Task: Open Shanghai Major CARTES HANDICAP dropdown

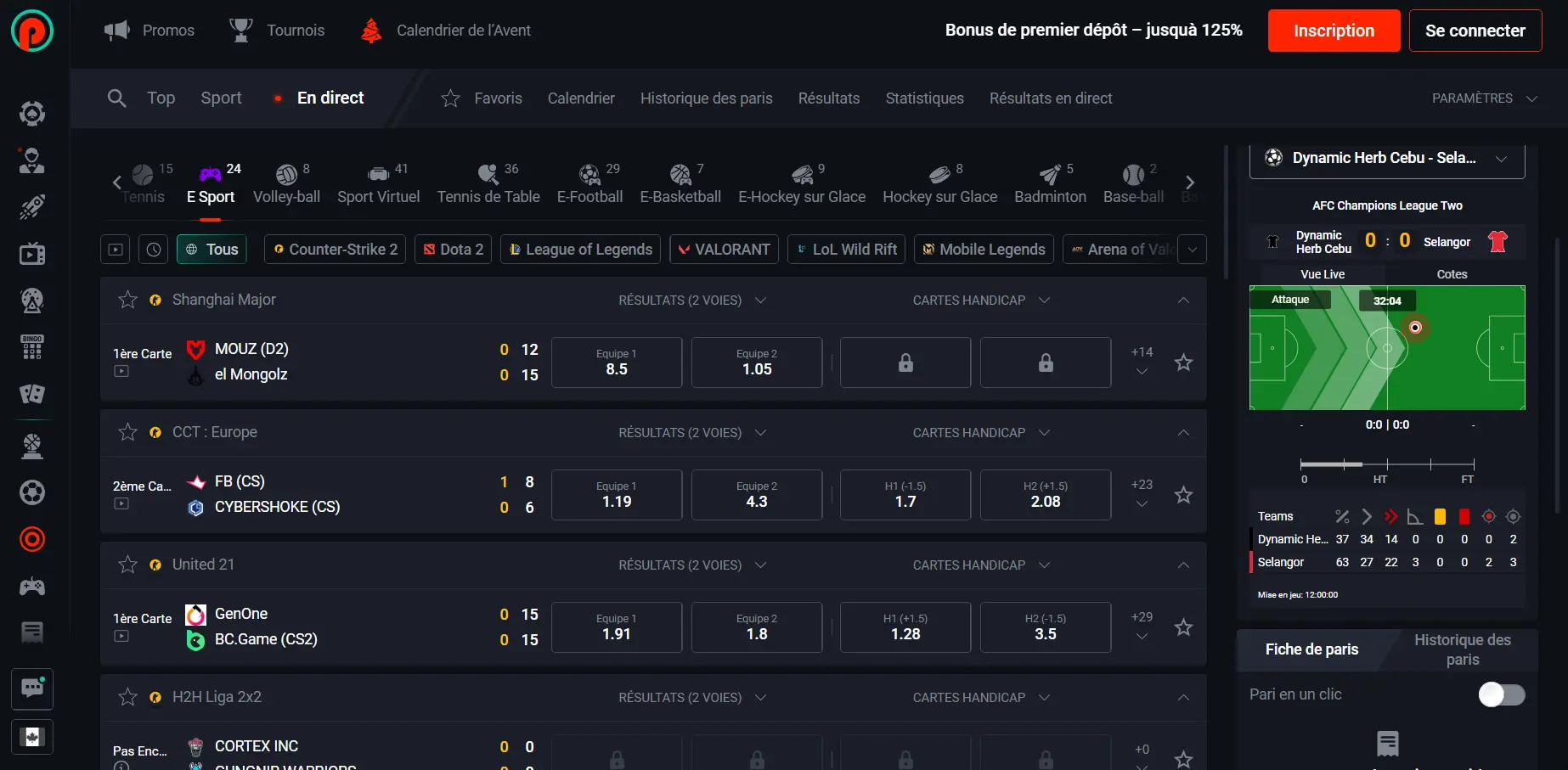Action: [x=981, y=301]
